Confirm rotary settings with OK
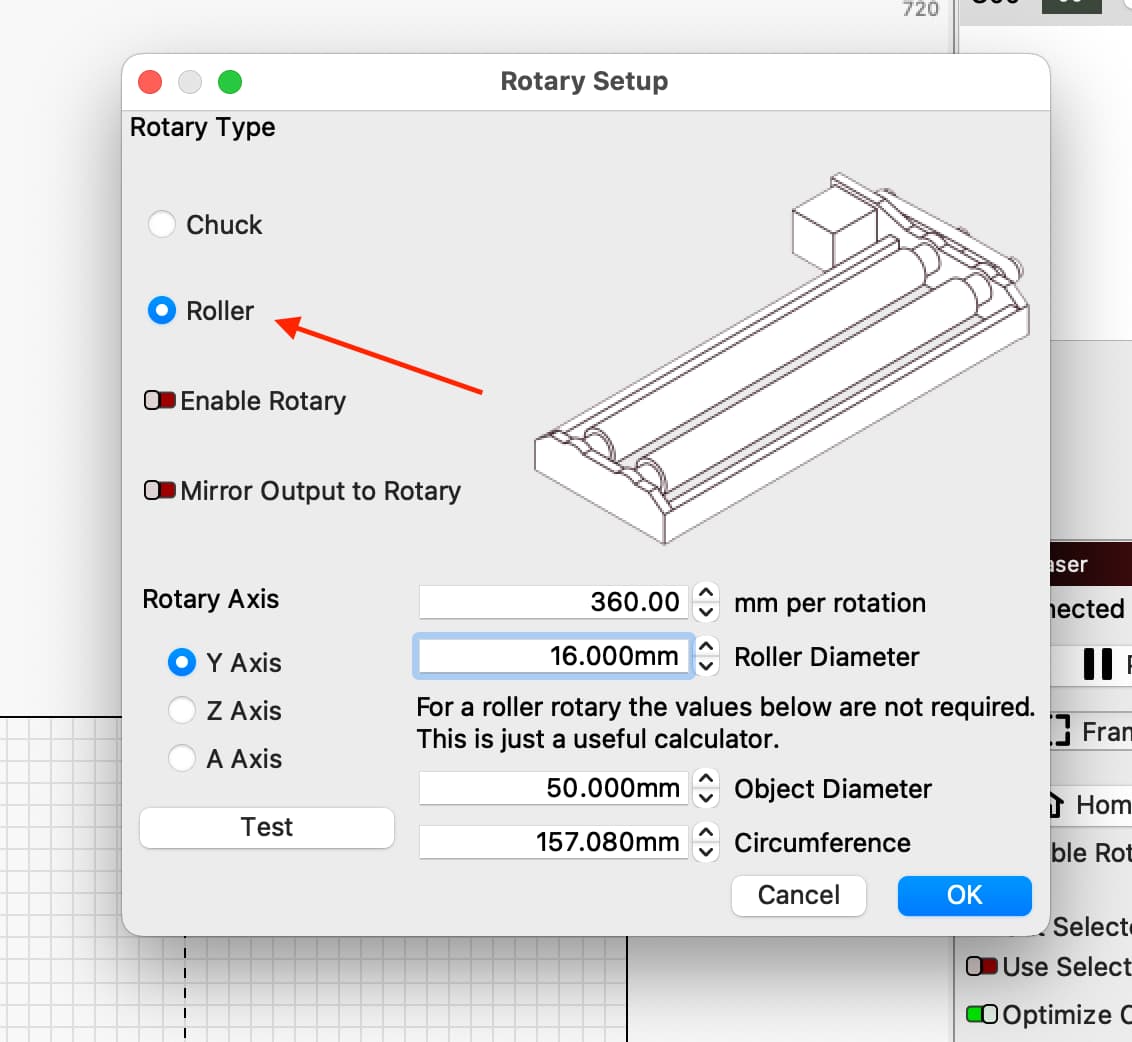Viewport: 1132px width, 1042px height. point(964,895)
